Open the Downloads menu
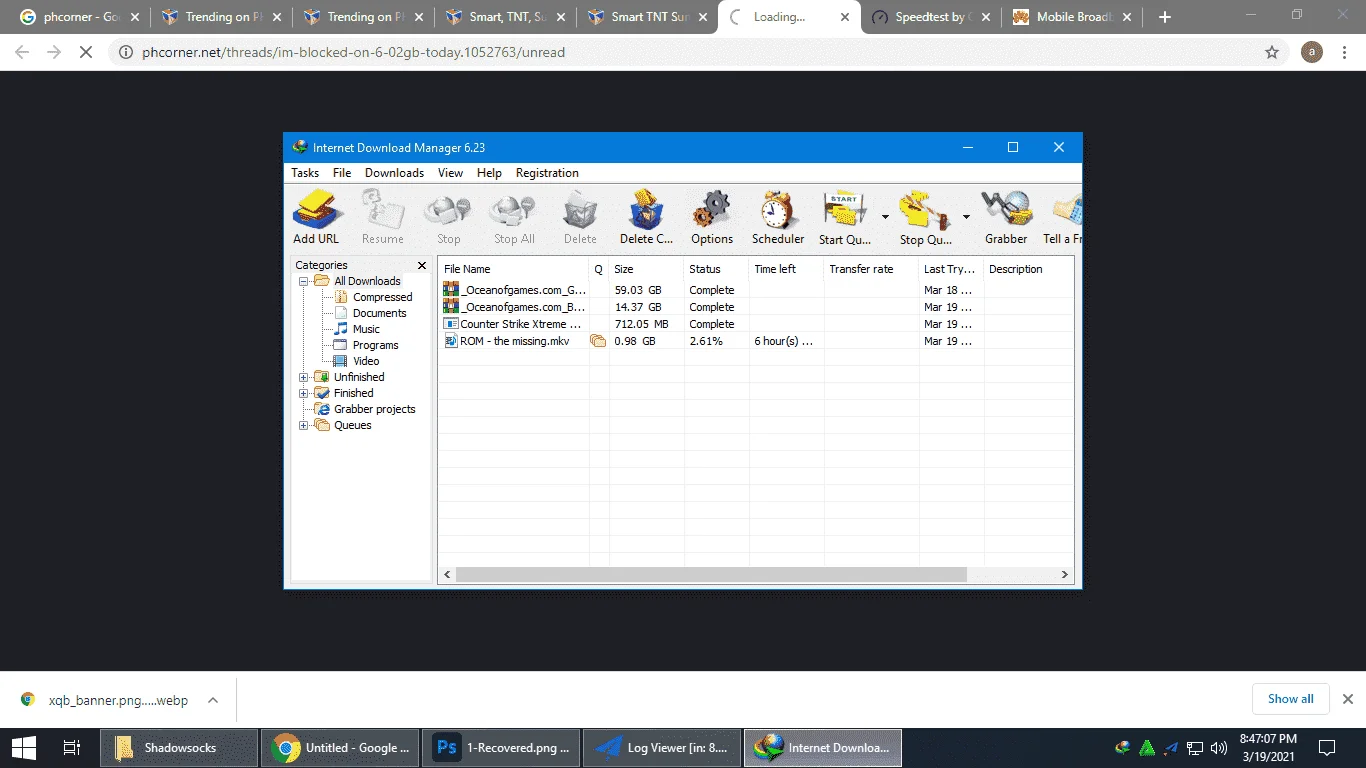 [394, 173]
